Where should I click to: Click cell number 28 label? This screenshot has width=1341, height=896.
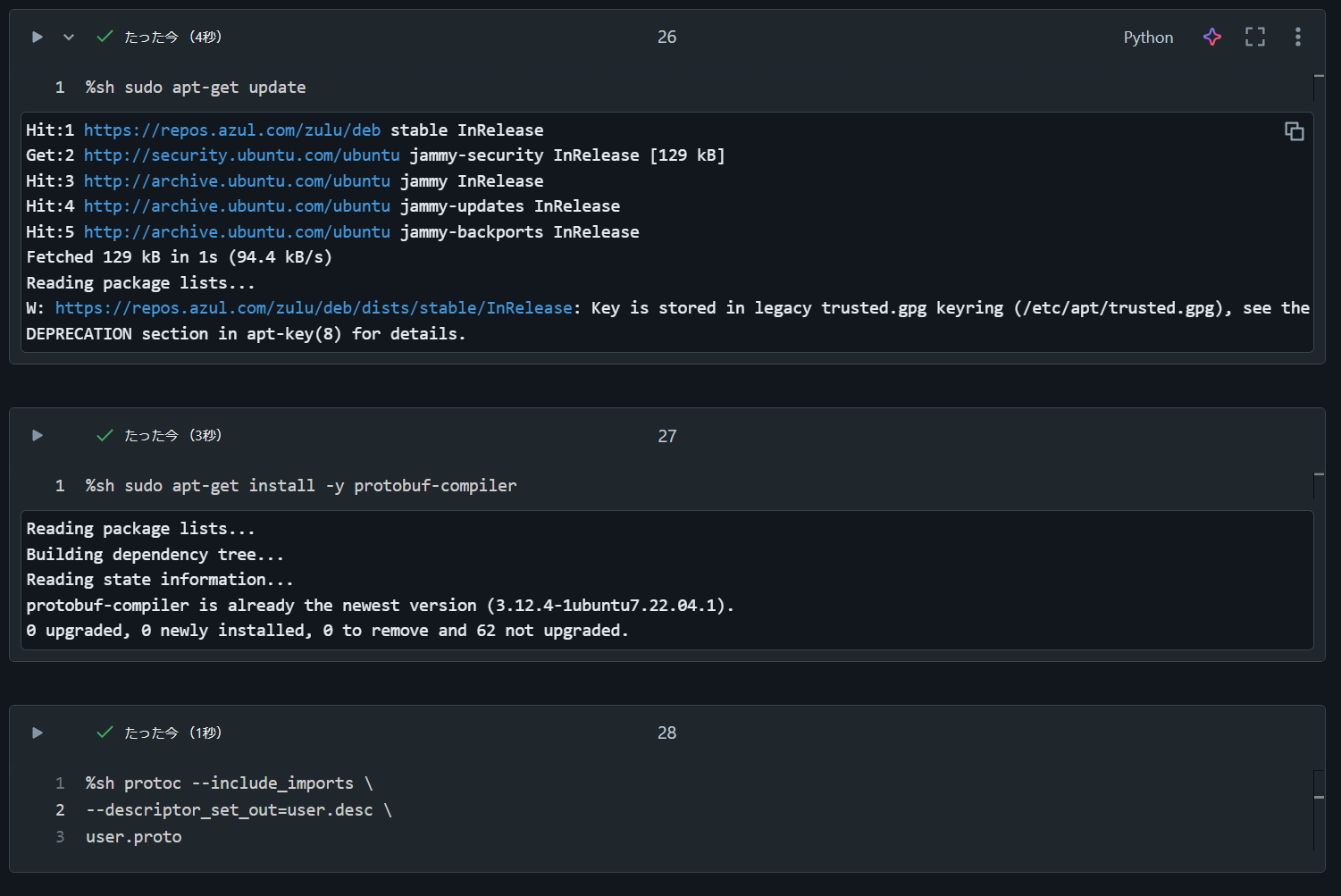pyautogui.click(x=667, y=733)
